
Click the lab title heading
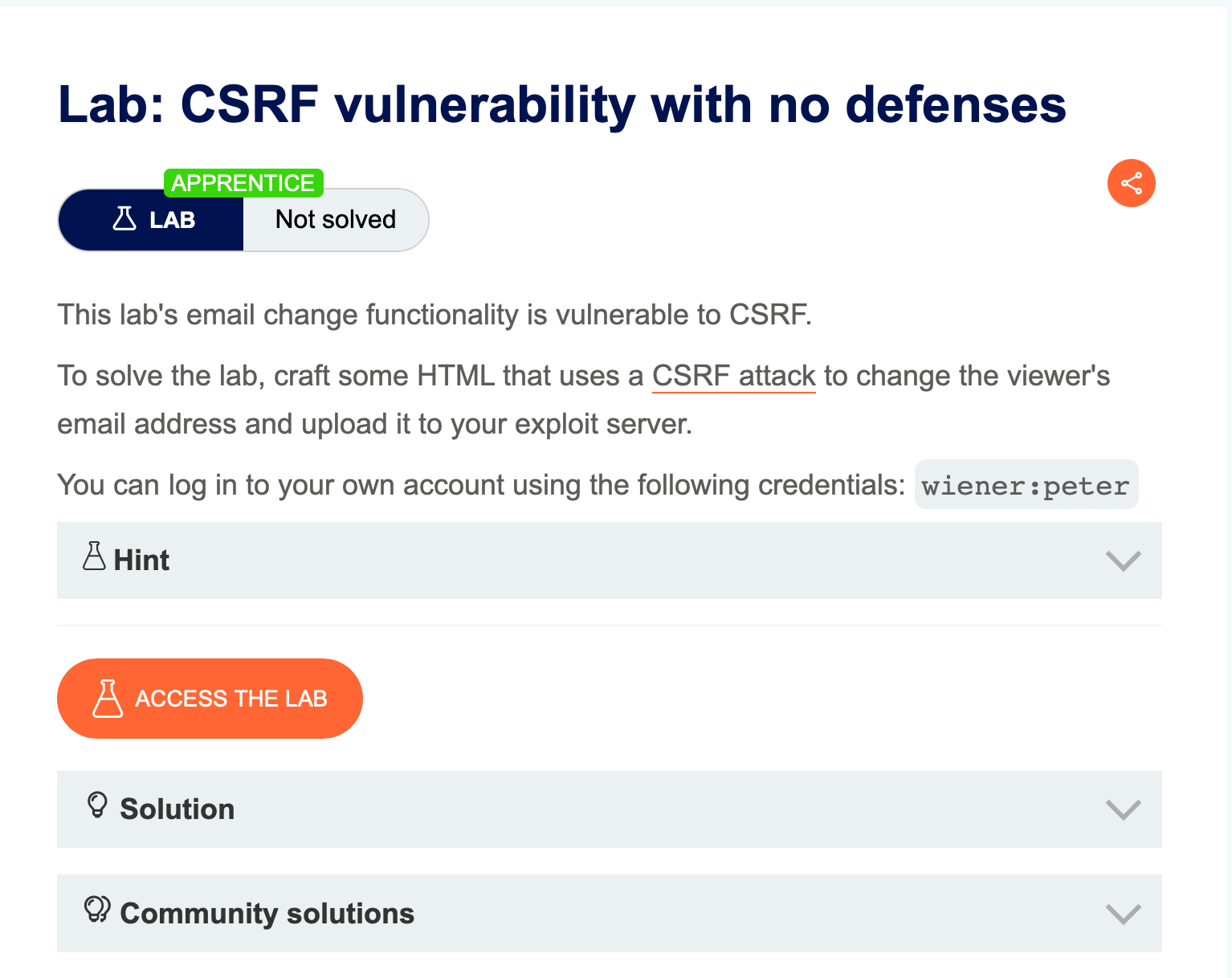tap(561, 104)
